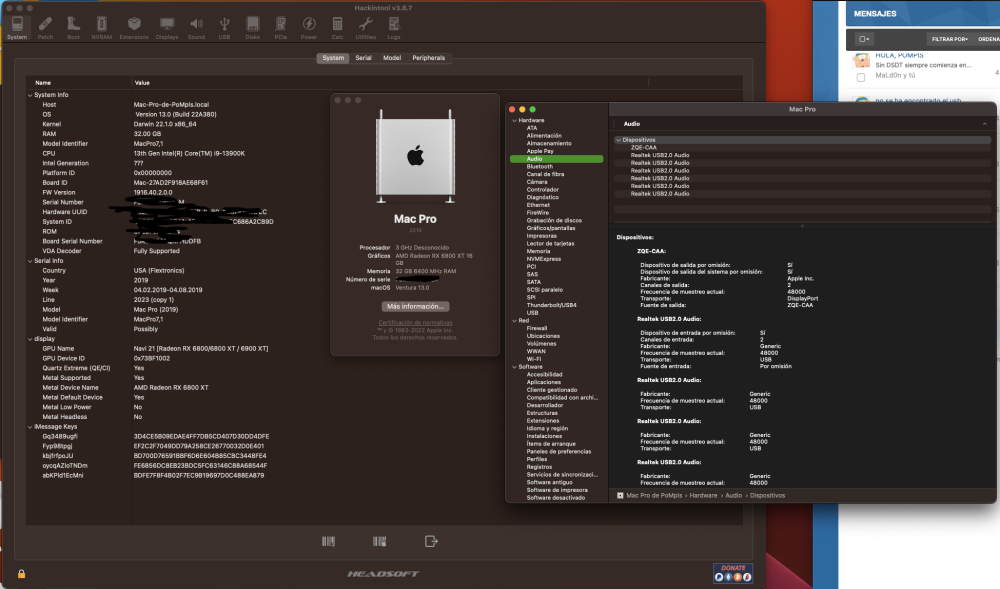Image resolution: width=1000 pixels, height=589 pixels.
Task: Select Gráficos/pantallas in the sidebar
Action: pyautogui.click(x=551, y=228)
